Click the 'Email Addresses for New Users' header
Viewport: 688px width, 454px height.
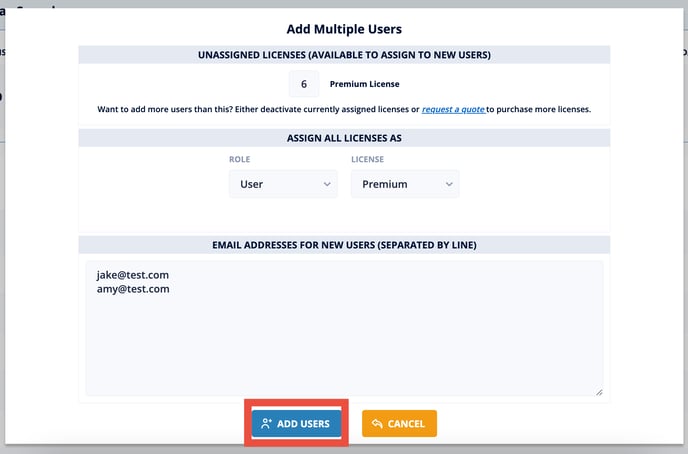coord(344,245)
